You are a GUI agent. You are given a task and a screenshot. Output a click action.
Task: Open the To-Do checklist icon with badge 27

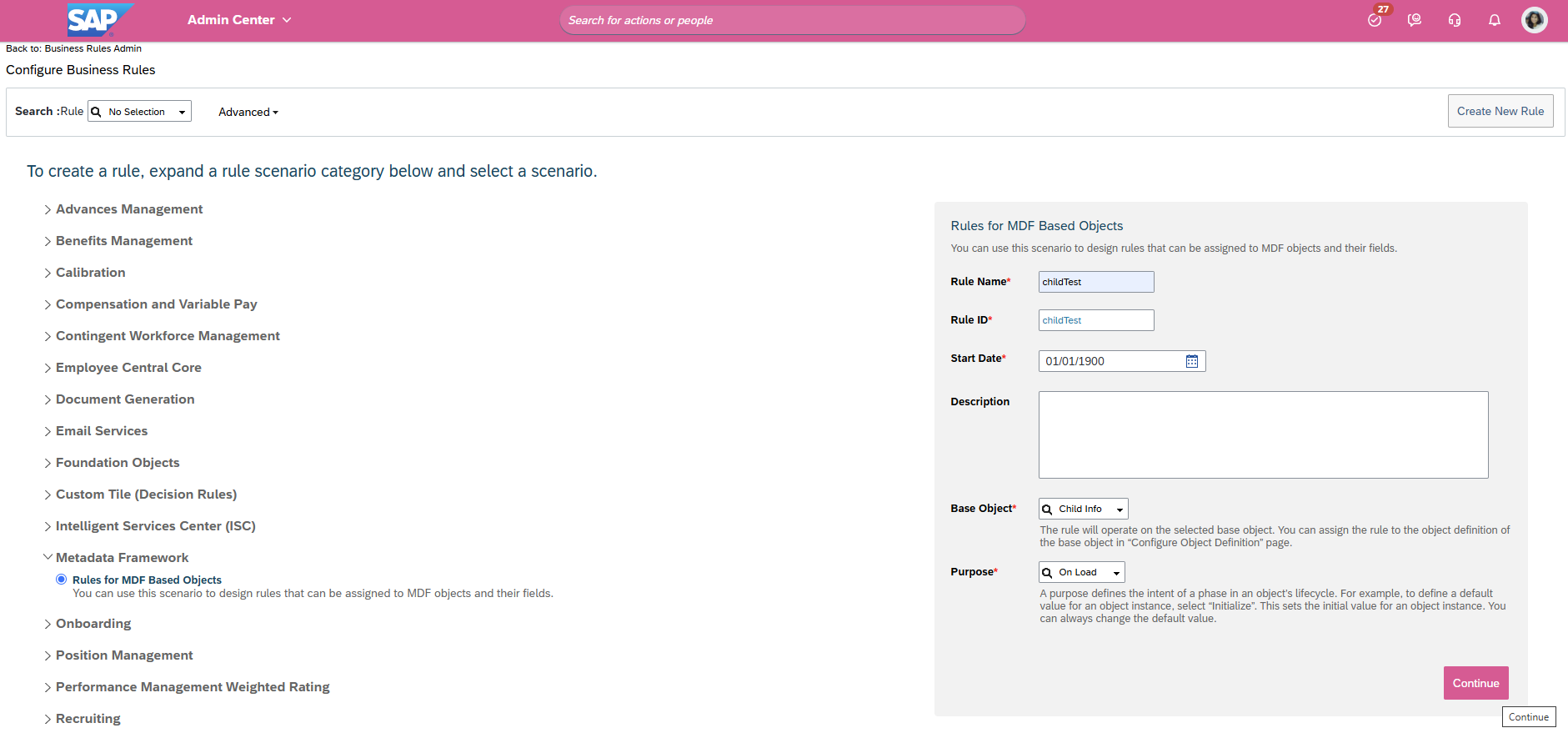point(1375,19)
